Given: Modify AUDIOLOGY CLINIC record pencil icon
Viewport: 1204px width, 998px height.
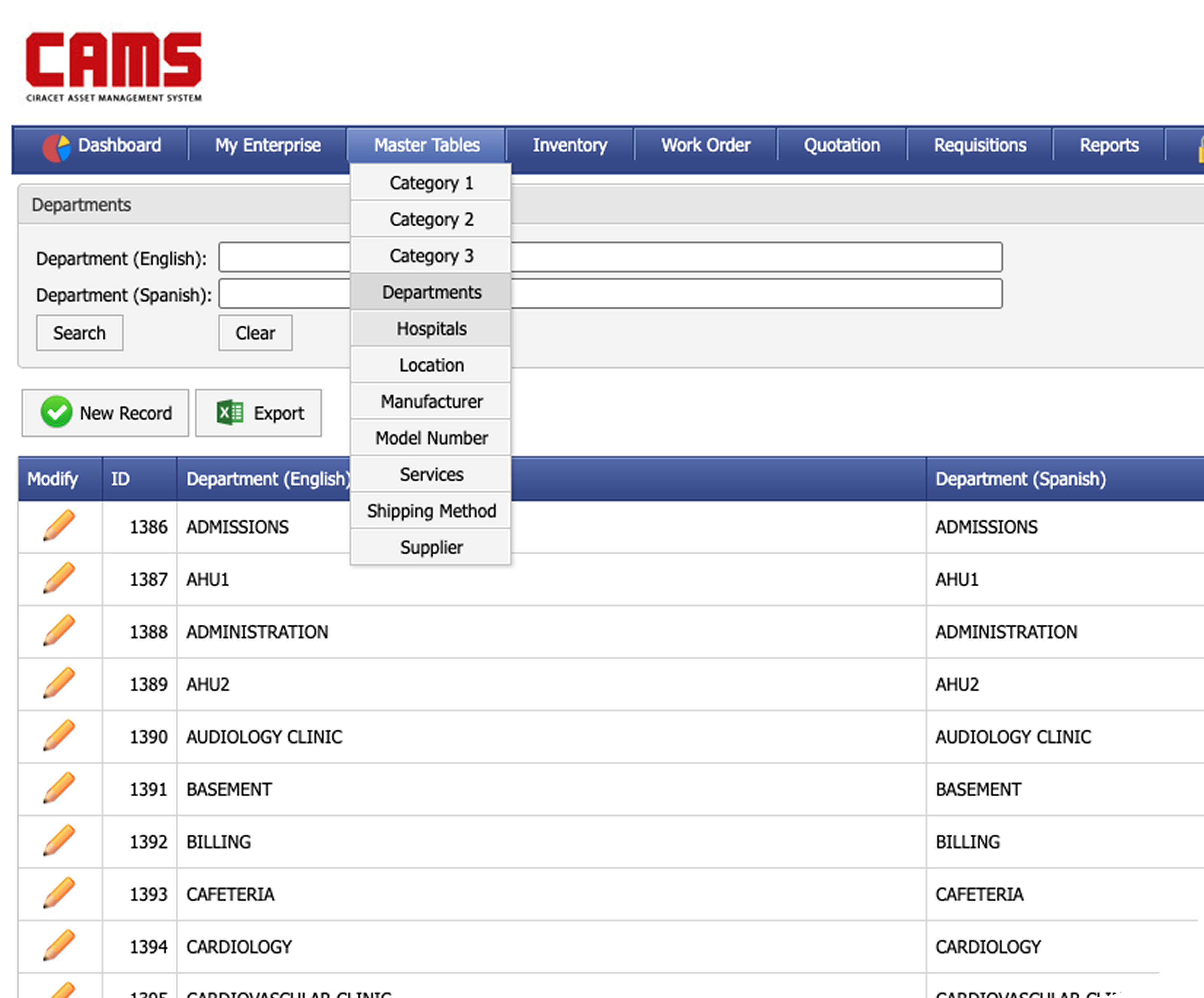Looking at the screenshot, I should (59, 735).
